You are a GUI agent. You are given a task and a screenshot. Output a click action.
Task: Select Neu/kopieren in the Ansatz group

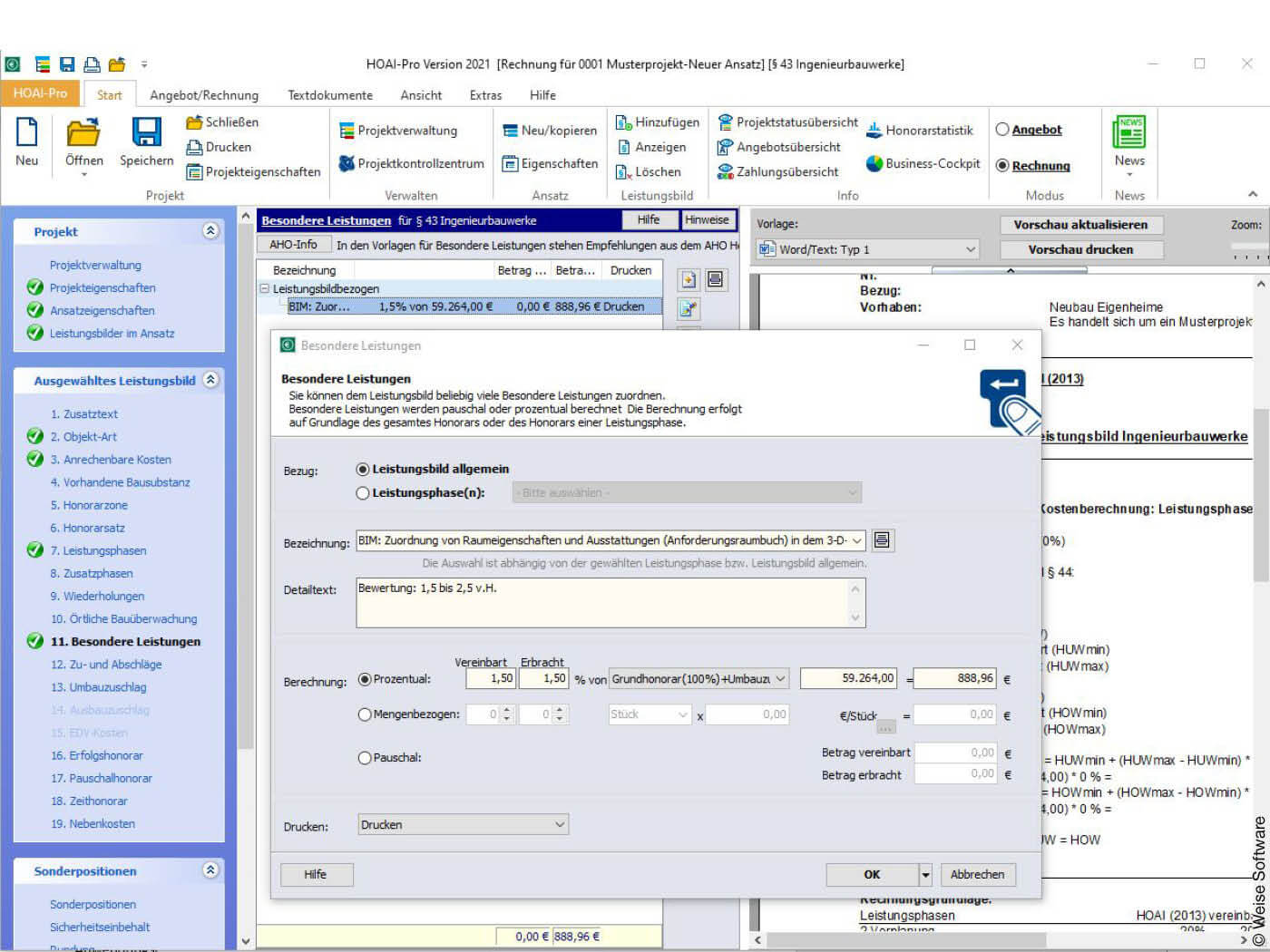coord(549,130)
